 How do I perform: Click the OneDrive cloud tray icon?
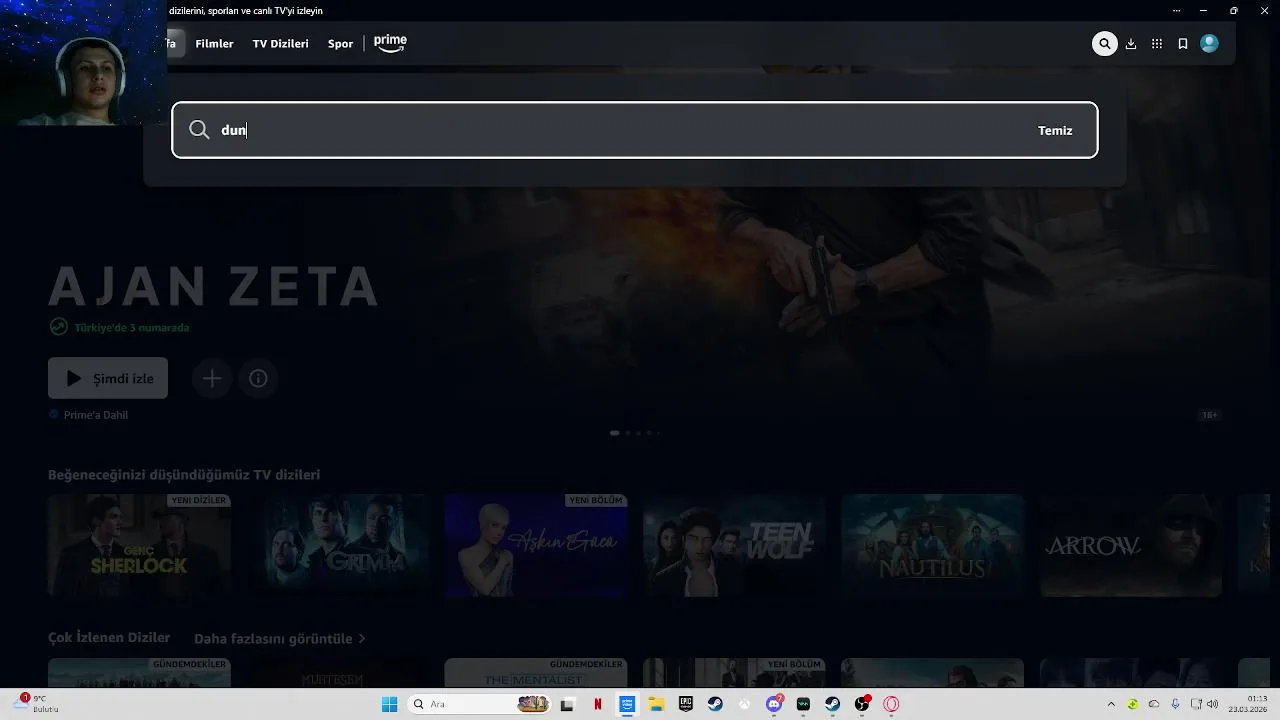pyautogui.click(x=1154, y=704)
